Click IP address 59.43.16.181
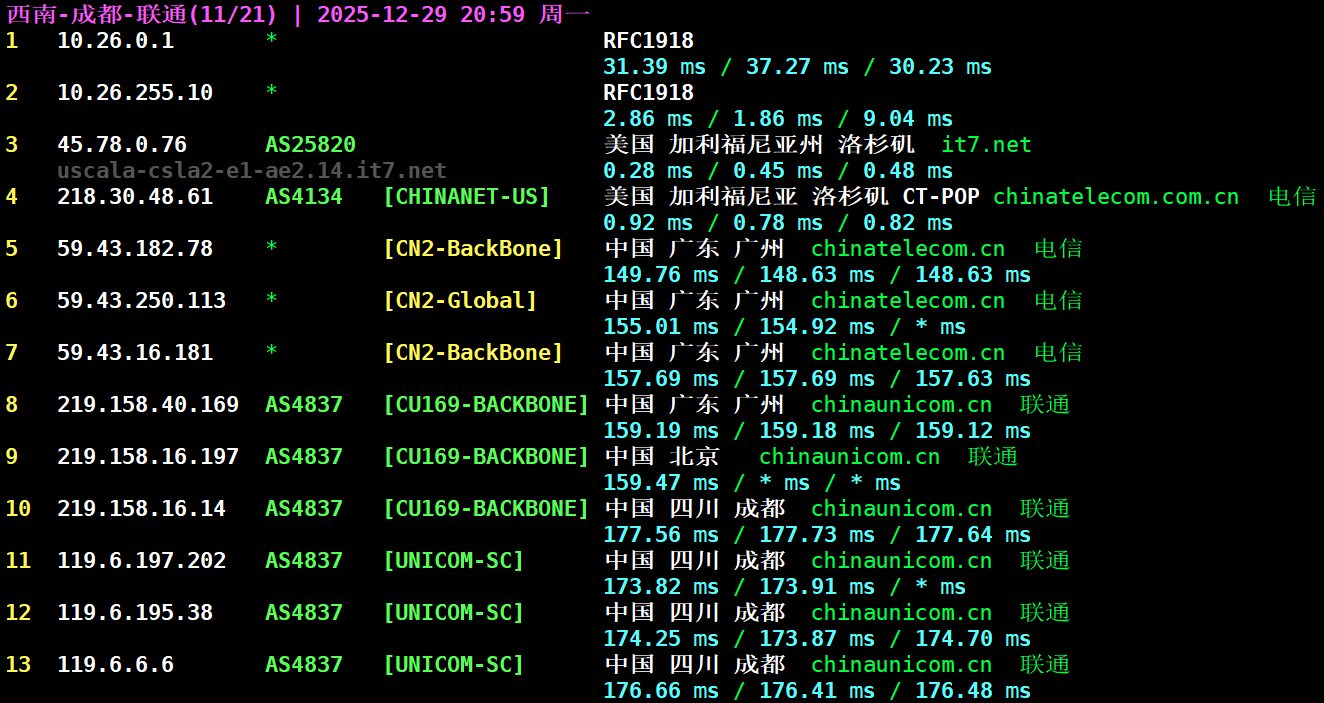This screenshot has width=1324, height=703. 135,353
